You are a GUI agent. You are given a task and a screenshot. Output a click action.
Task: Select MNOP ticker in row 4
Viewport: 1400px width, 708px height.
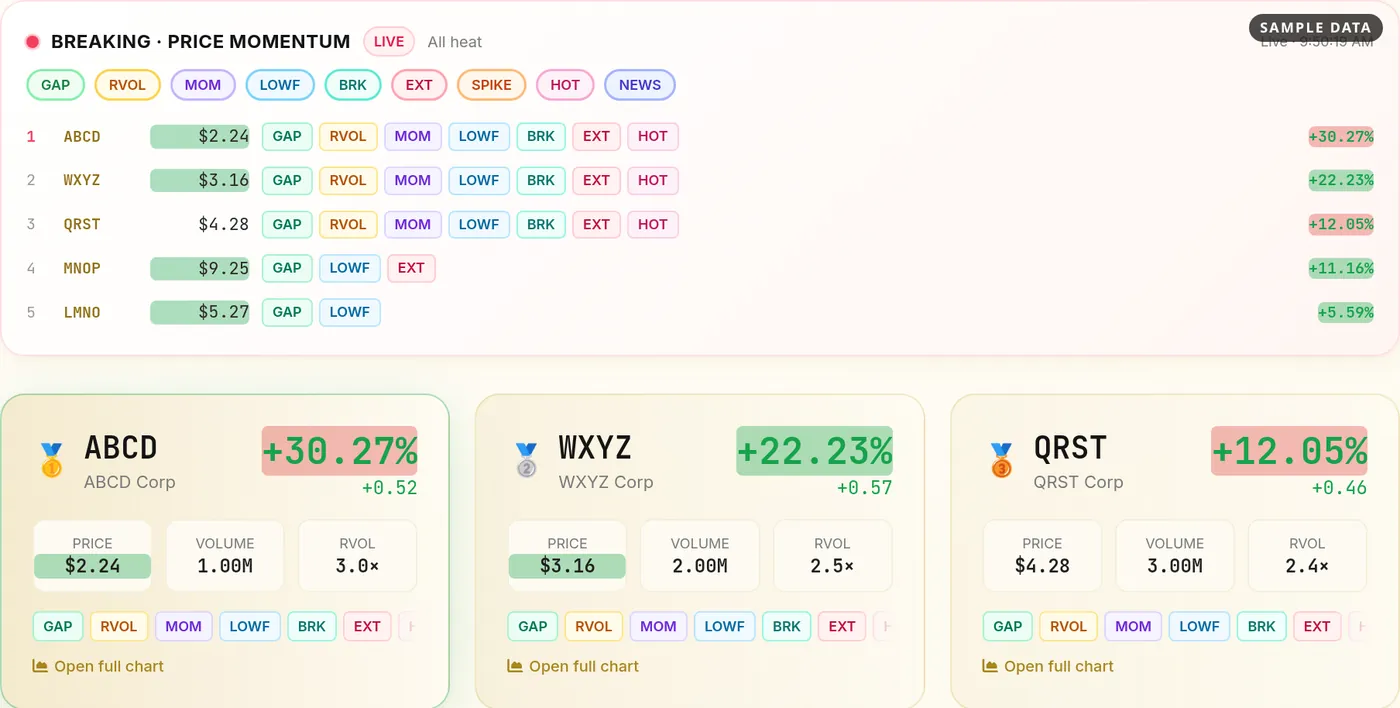pyautogui.click(x=82, y=268)
